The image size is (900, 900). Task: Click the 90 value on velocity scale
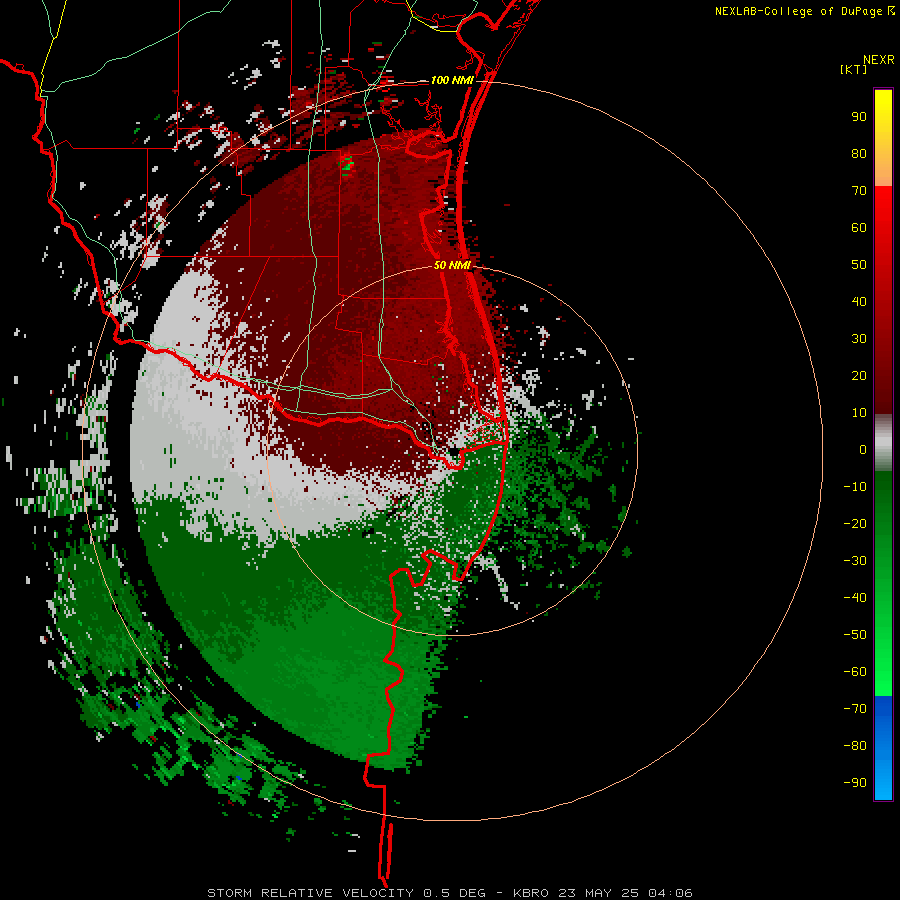pyautogui.click(x=859, y=117)
